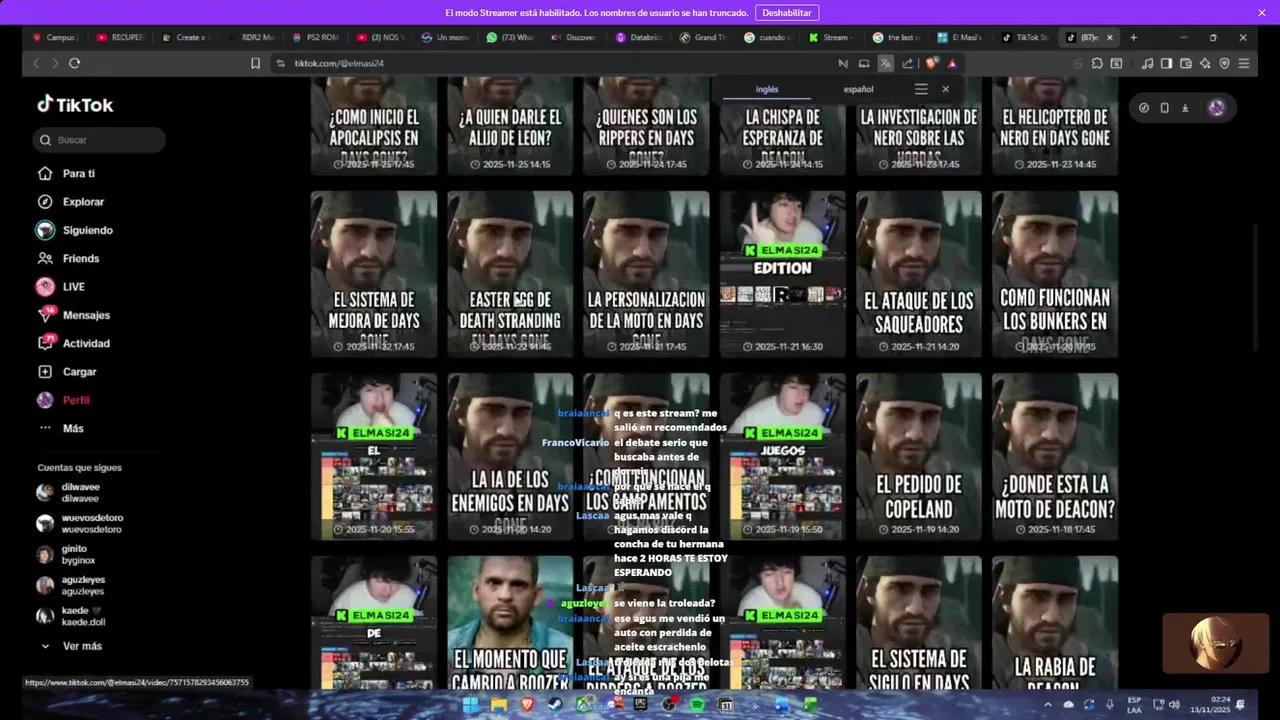
Task: Open Brave browser from taskbar
Action: point(527,705)
